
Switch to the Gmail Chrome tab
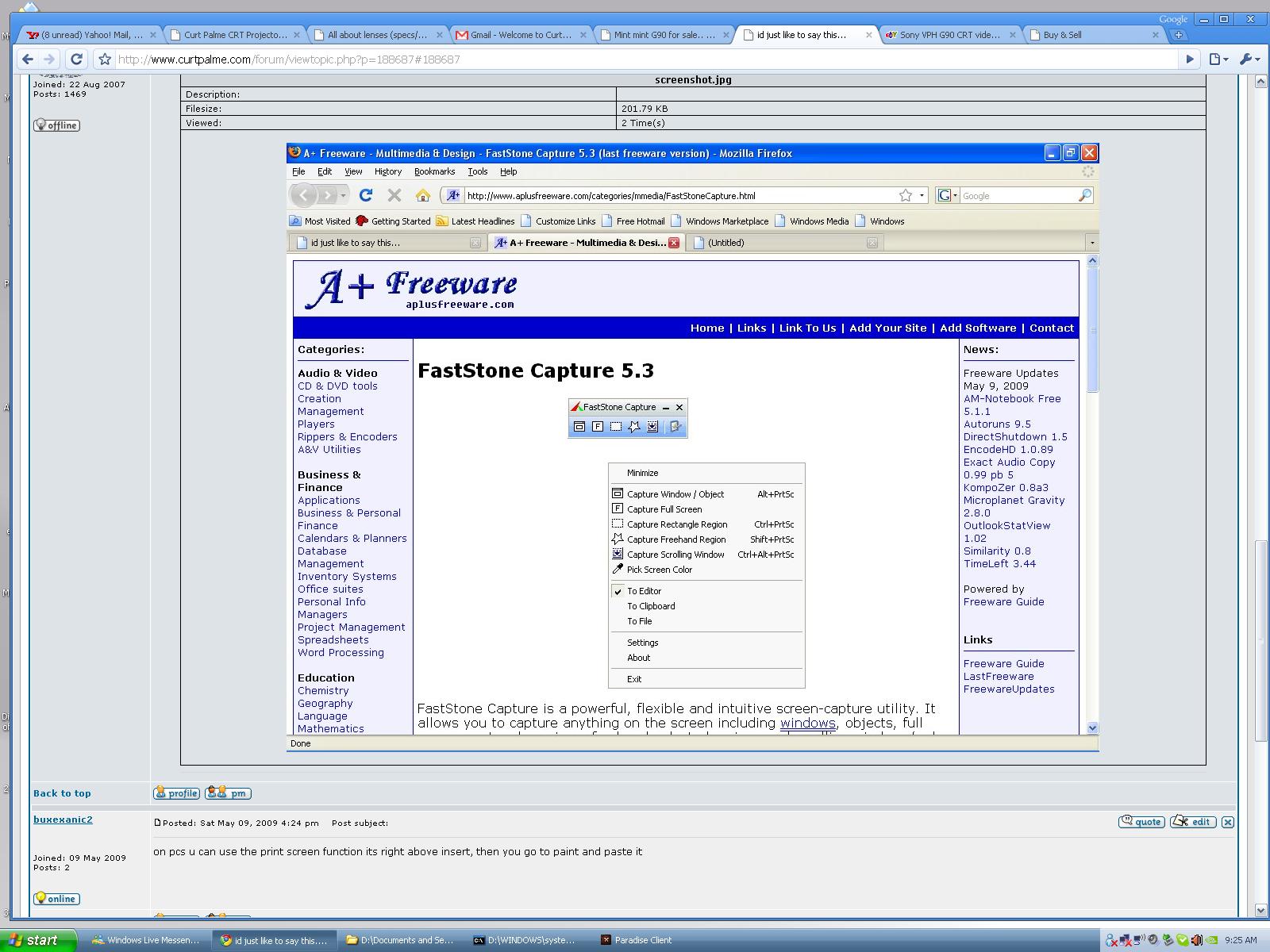coord(521,35)
